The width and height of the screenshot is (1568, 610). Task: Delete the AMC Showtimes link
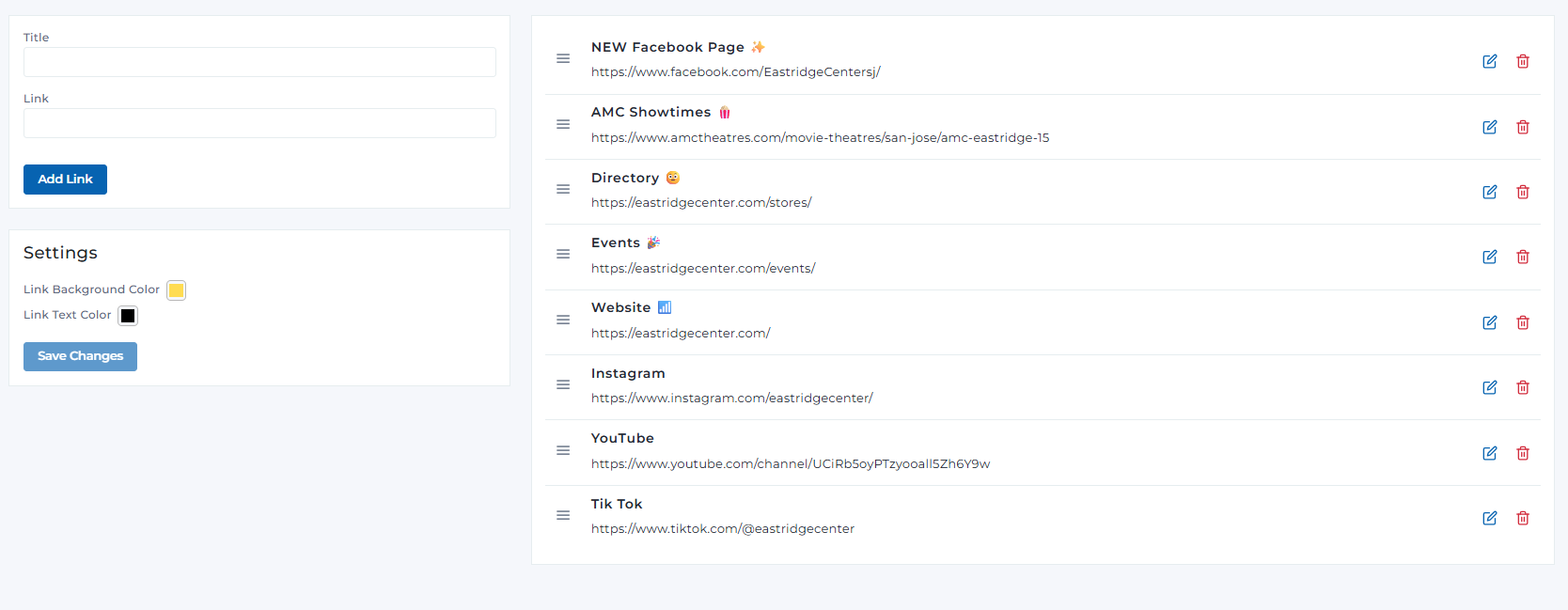coord(1523,127)
